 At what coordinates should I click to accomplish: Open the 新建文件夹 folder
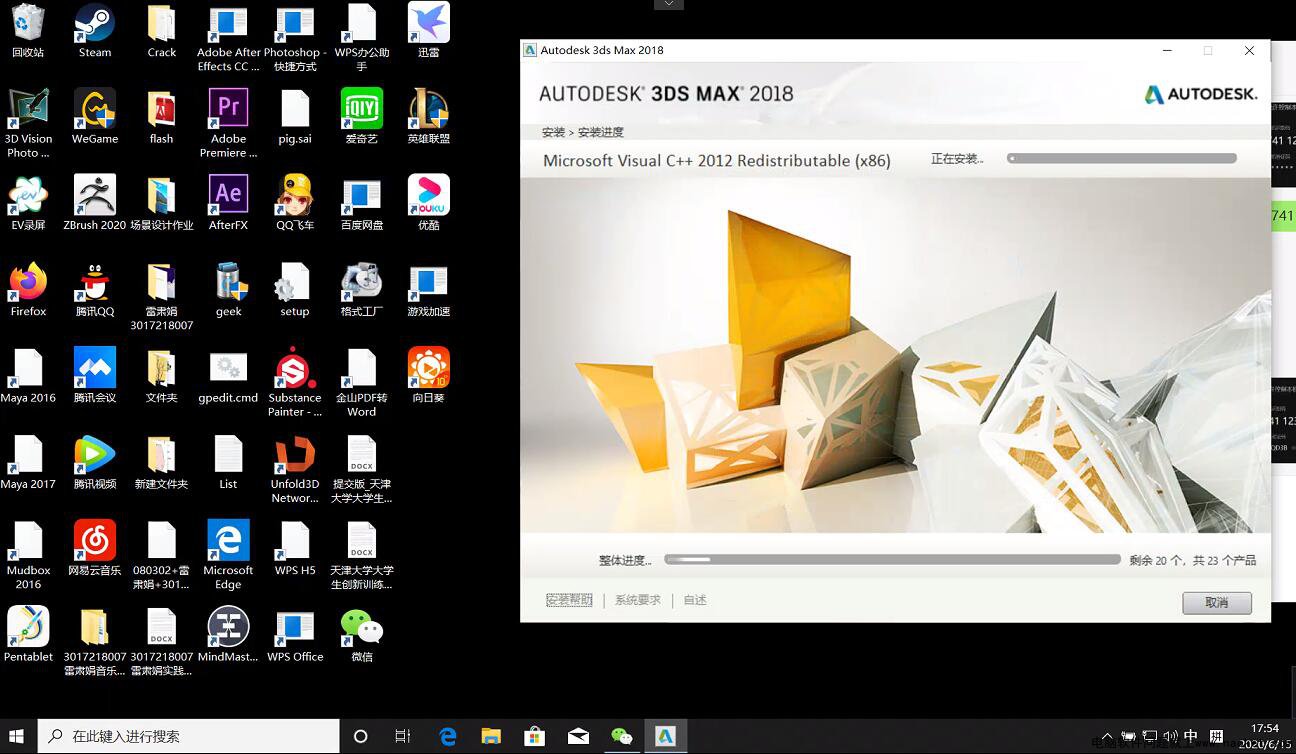[161, 463]
